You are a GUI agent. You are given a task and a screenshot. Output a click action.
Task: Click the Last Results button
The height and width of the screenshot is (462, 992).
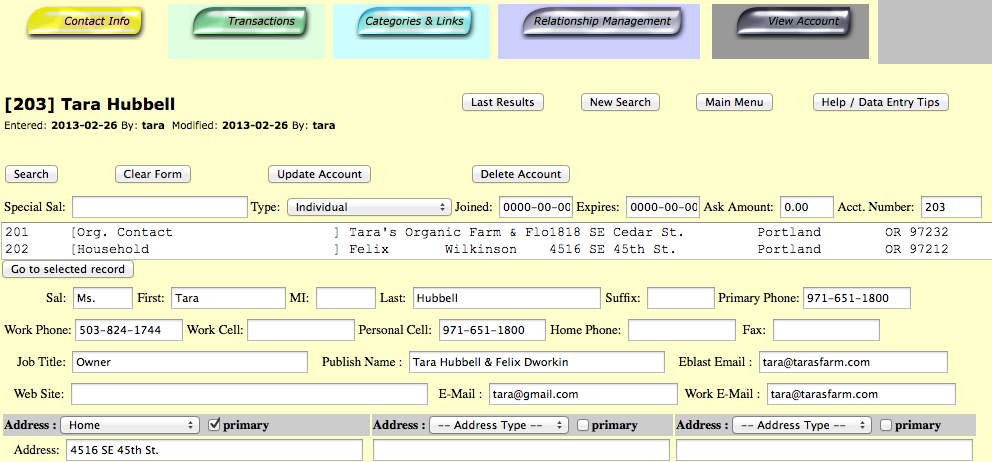coord(503,102)
